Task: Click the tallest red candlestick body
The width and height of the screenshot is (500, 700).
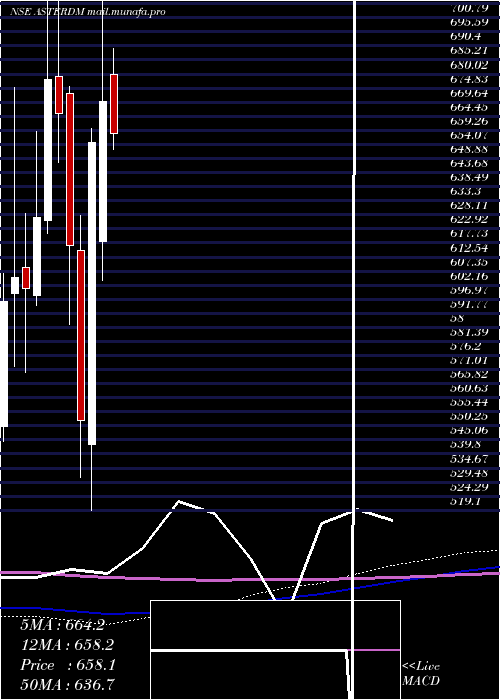Action: (x=81, y=335)
